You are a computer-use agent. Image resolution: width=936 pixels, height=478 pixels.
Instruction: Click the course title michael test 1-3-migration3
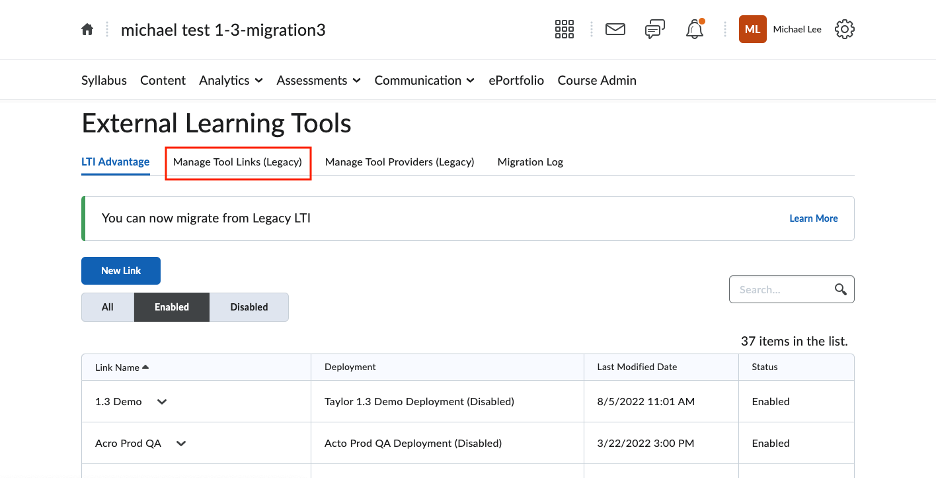pyautogui.click(x=223, y=30)
